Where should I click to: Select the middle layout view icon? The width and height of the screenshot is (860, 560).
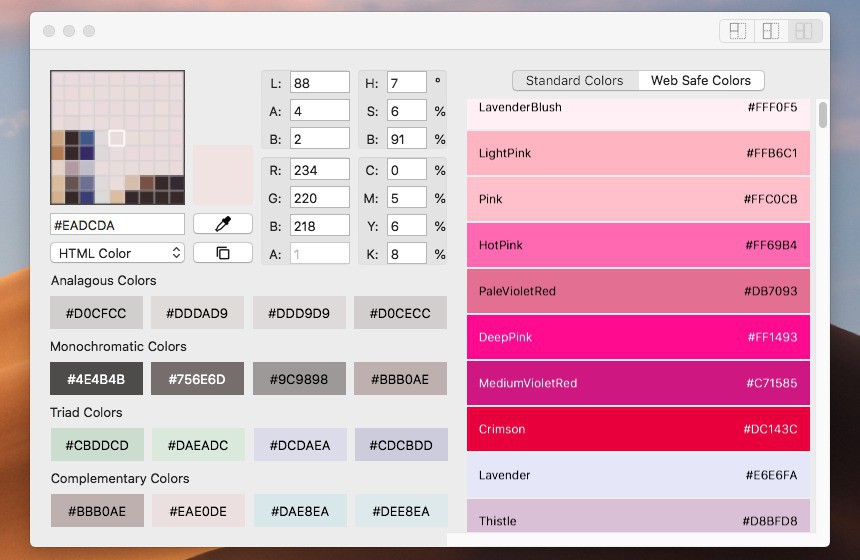770,31
